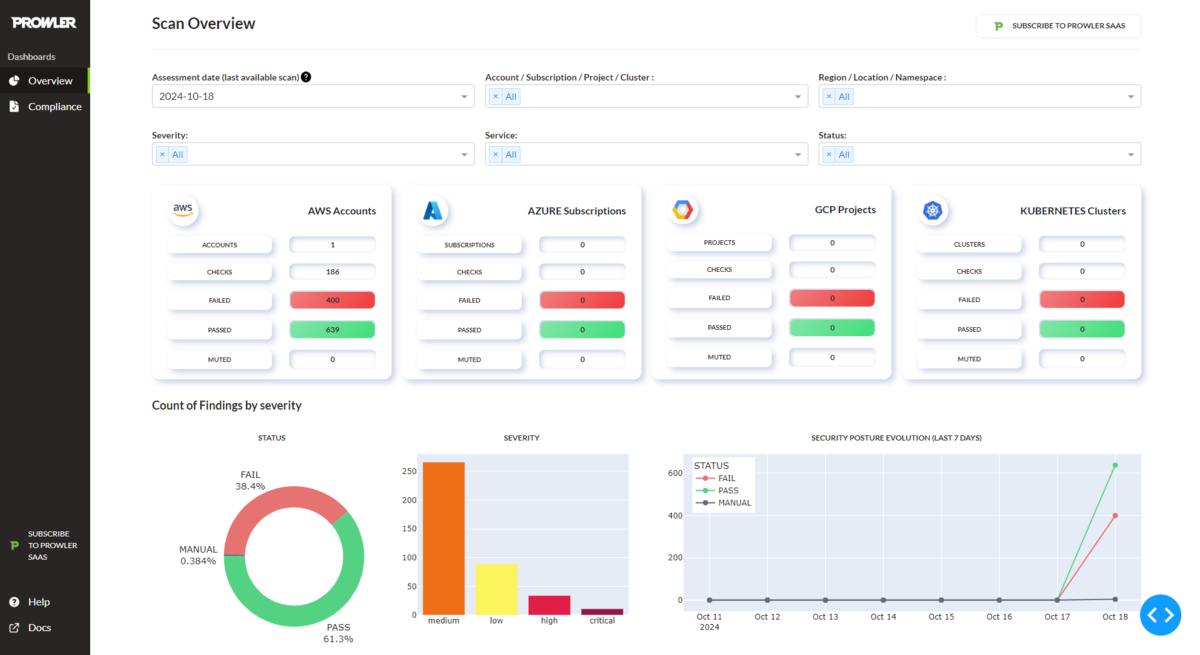Viewport: 1200px width, 655px height.
Task: Expand the Region / Location dropdown arrow
Action: tap(1131, 97)
